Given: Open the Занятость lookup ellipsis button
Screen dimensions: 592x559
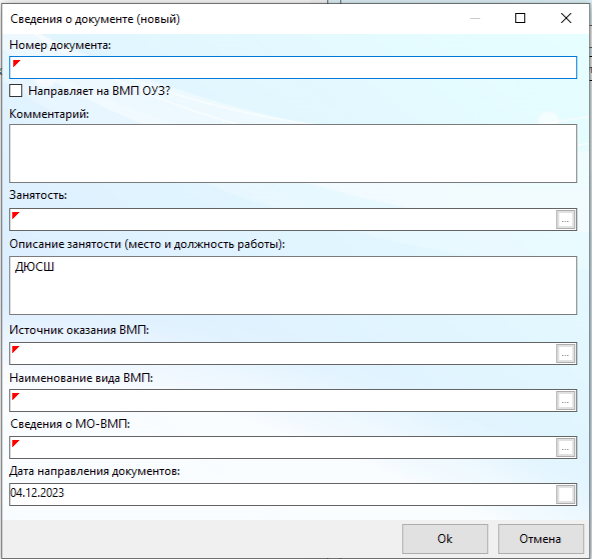Looking at the screenshot, I should (x=565, y=220).
